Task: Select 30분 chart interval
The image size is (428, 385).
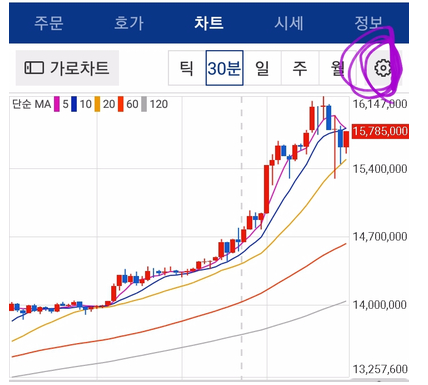Action: pos(224,68)
